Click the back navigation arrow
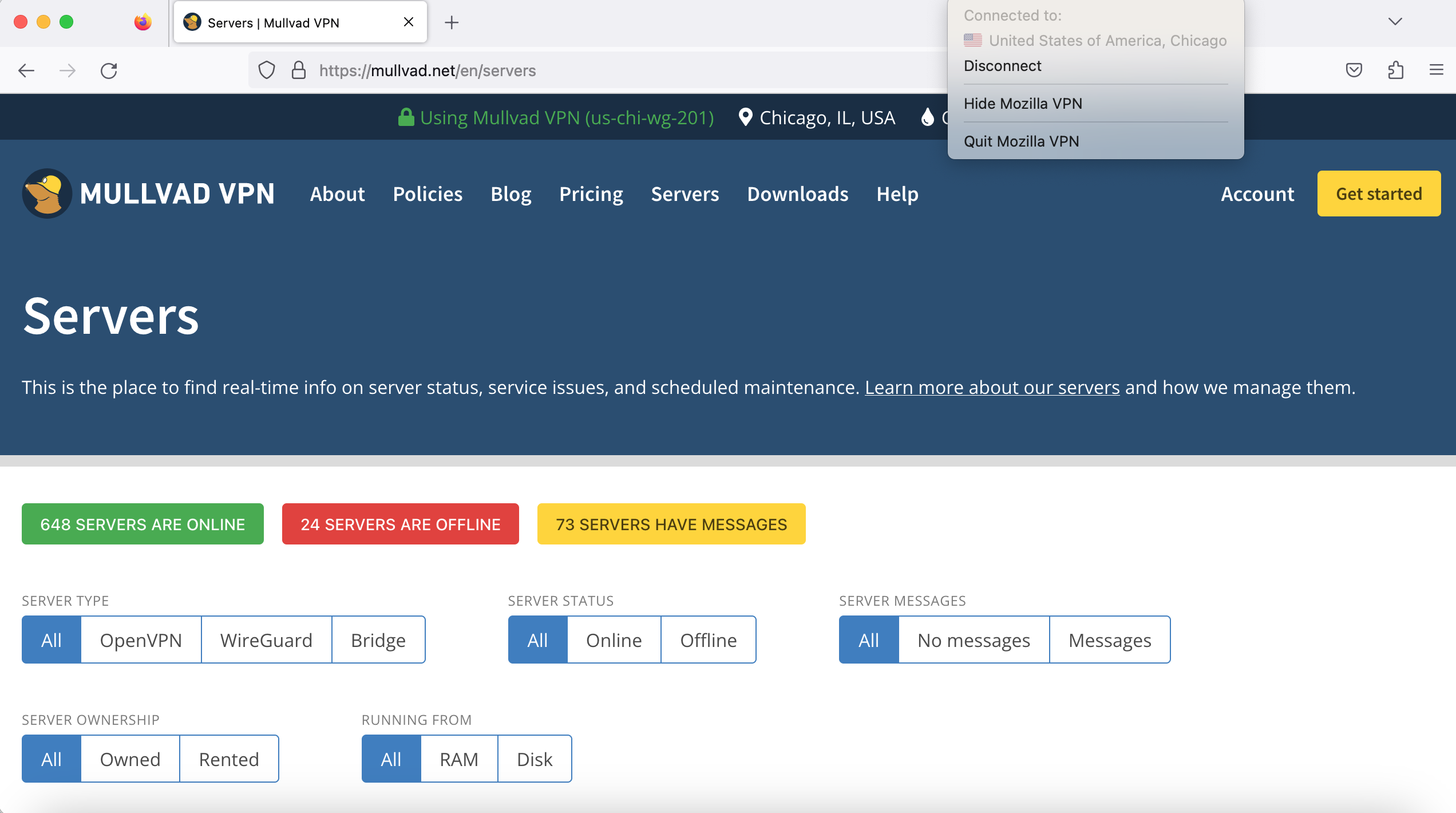The width and height of the screenshot is (1456, 813). (26, 70)
